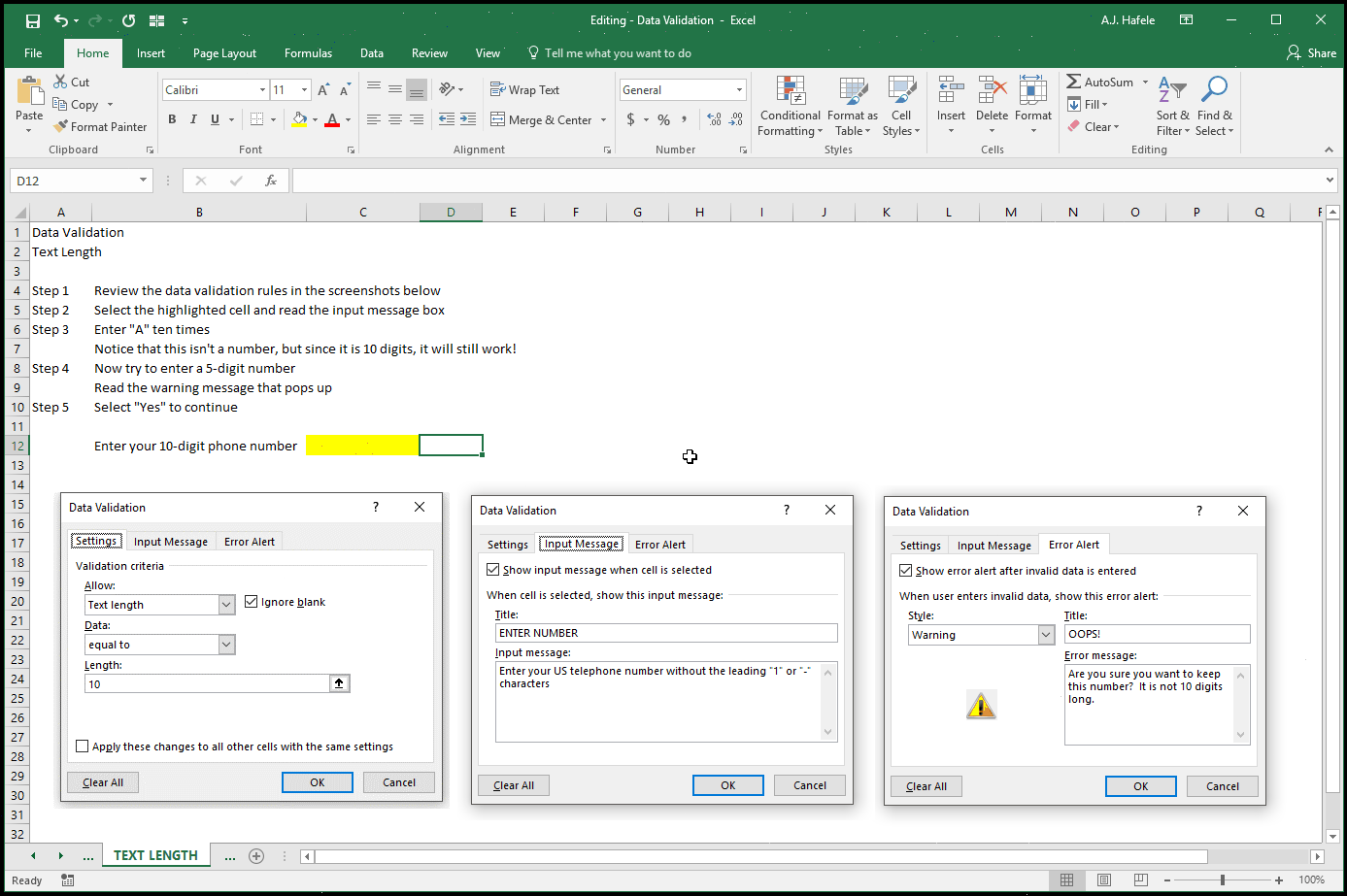Click the Share button

click(1311, 53)
